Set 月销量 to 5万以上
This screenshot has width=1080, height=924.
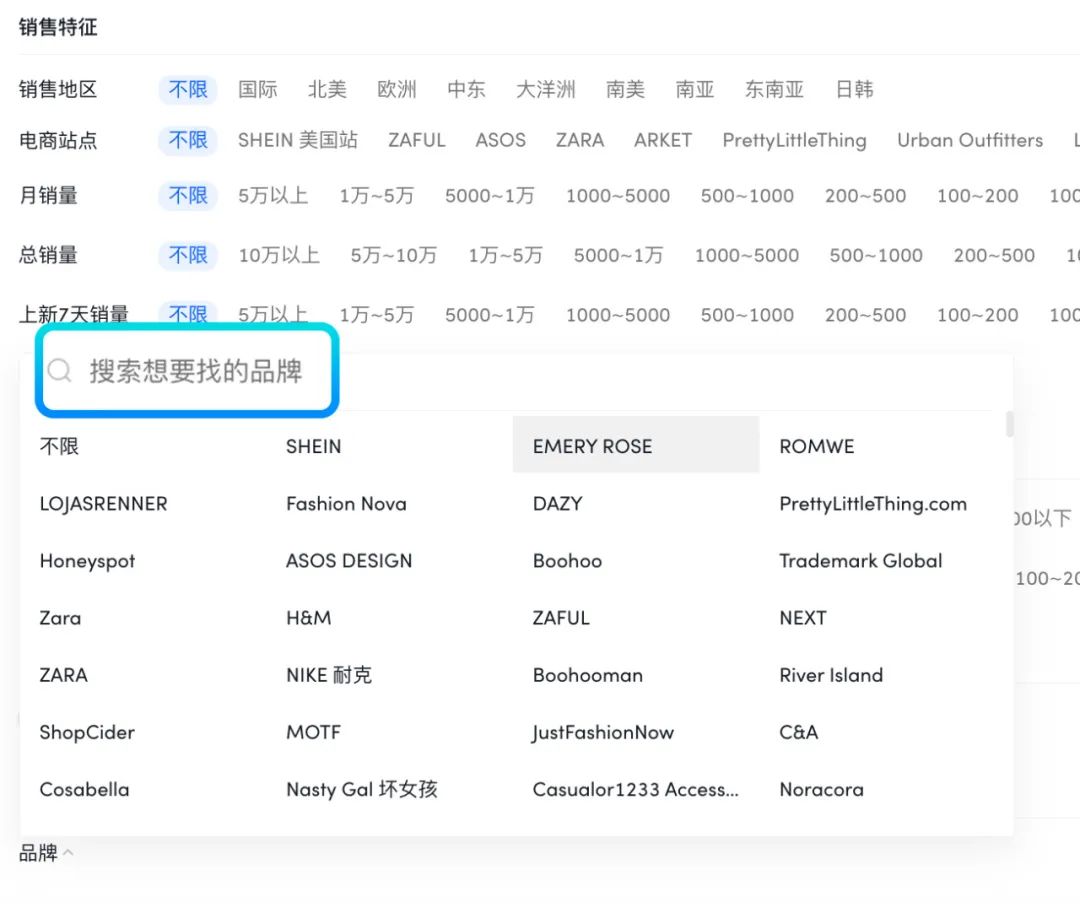pyautogui.click(x=273, y=196)
